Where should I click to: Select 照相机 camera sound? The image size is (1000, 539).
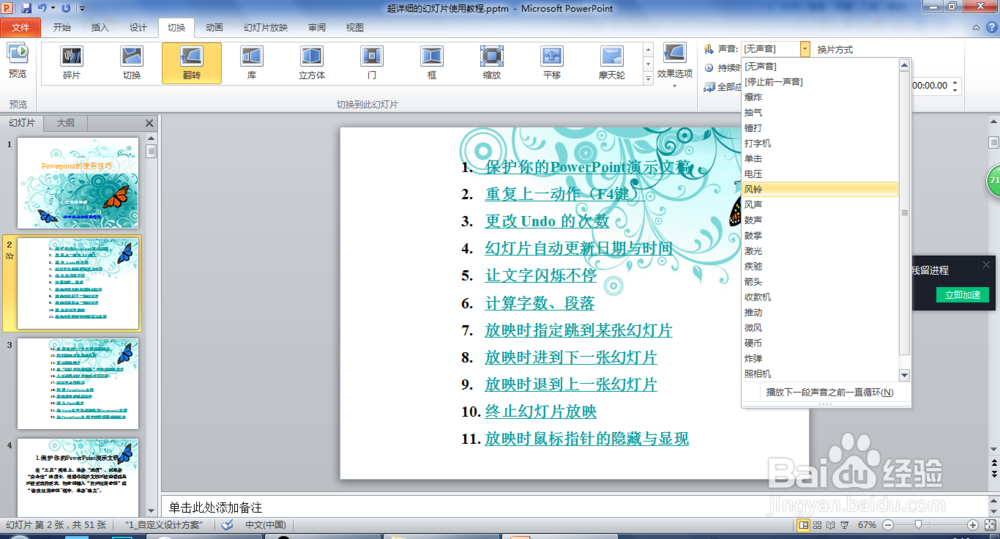820,374
